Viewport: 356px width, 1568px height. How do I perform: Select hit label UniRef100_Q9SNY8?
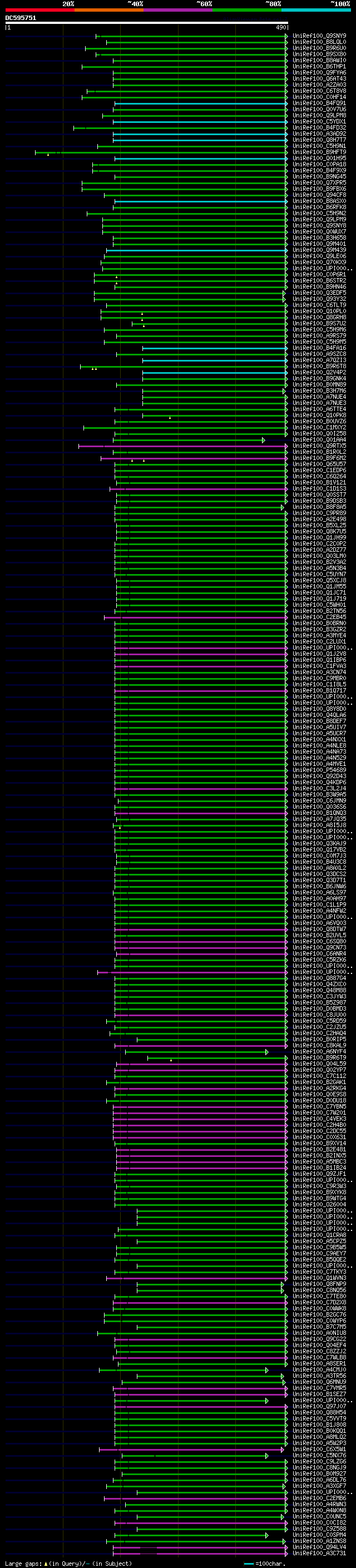pos(319,226)
